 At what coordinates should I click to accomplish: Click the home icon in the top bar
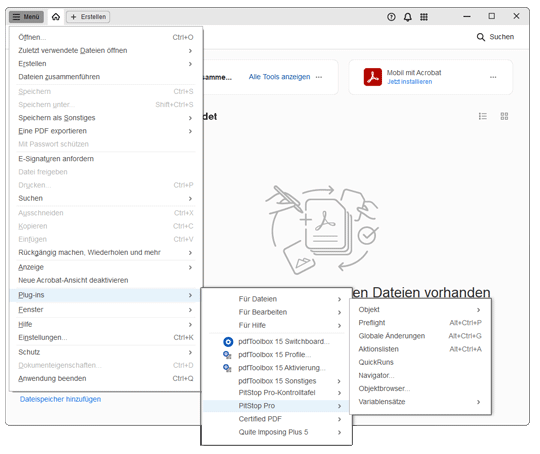pos(56,17)
